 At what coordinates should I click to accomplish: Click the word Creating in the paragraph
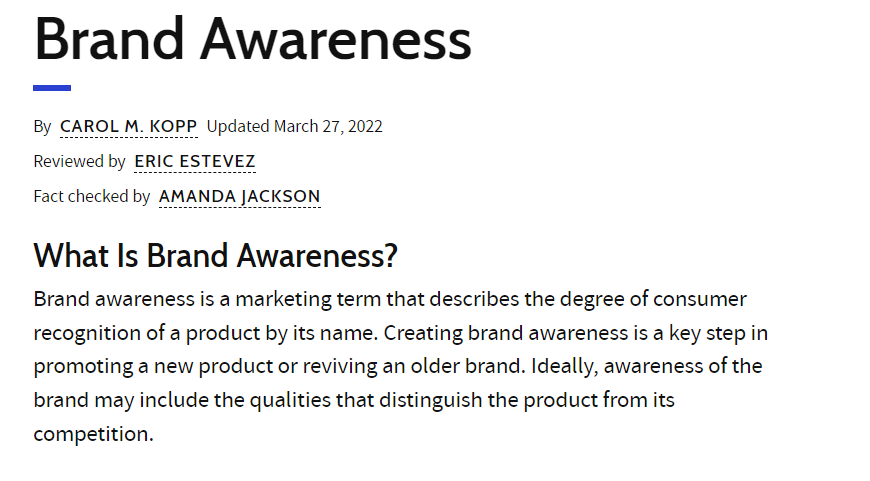[x=423, y=333]
